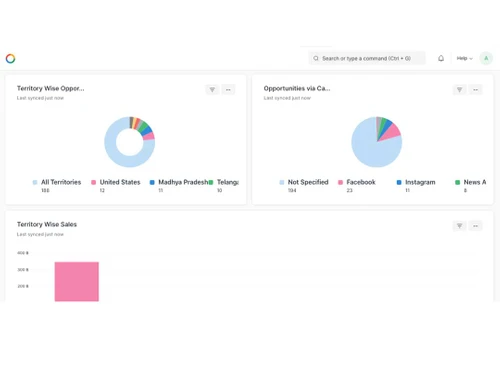
Task: Open the notifications bell
Action: [441, 58]
